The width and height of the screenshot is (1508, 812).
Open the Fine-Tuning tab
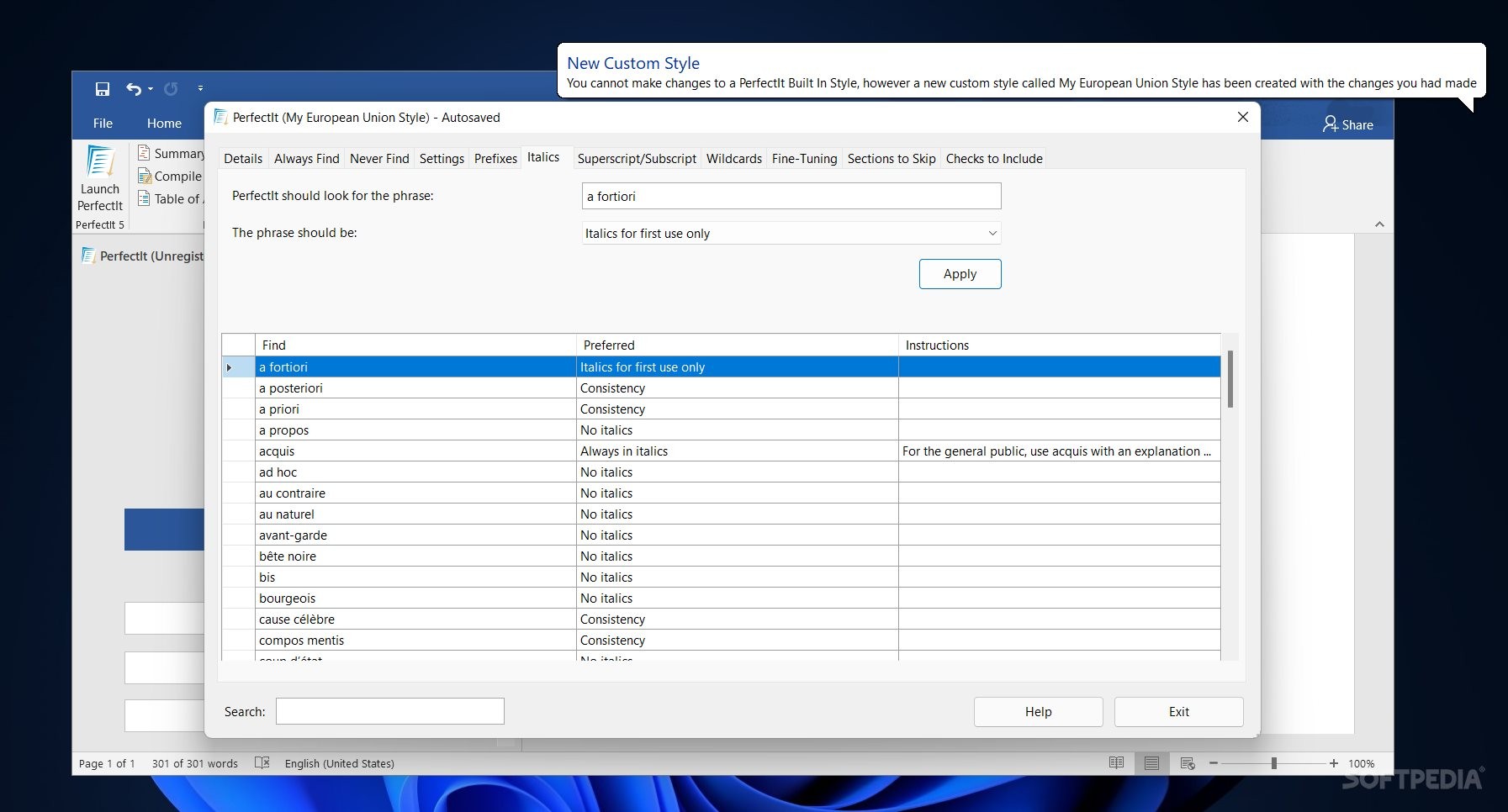tap(805, 158)
